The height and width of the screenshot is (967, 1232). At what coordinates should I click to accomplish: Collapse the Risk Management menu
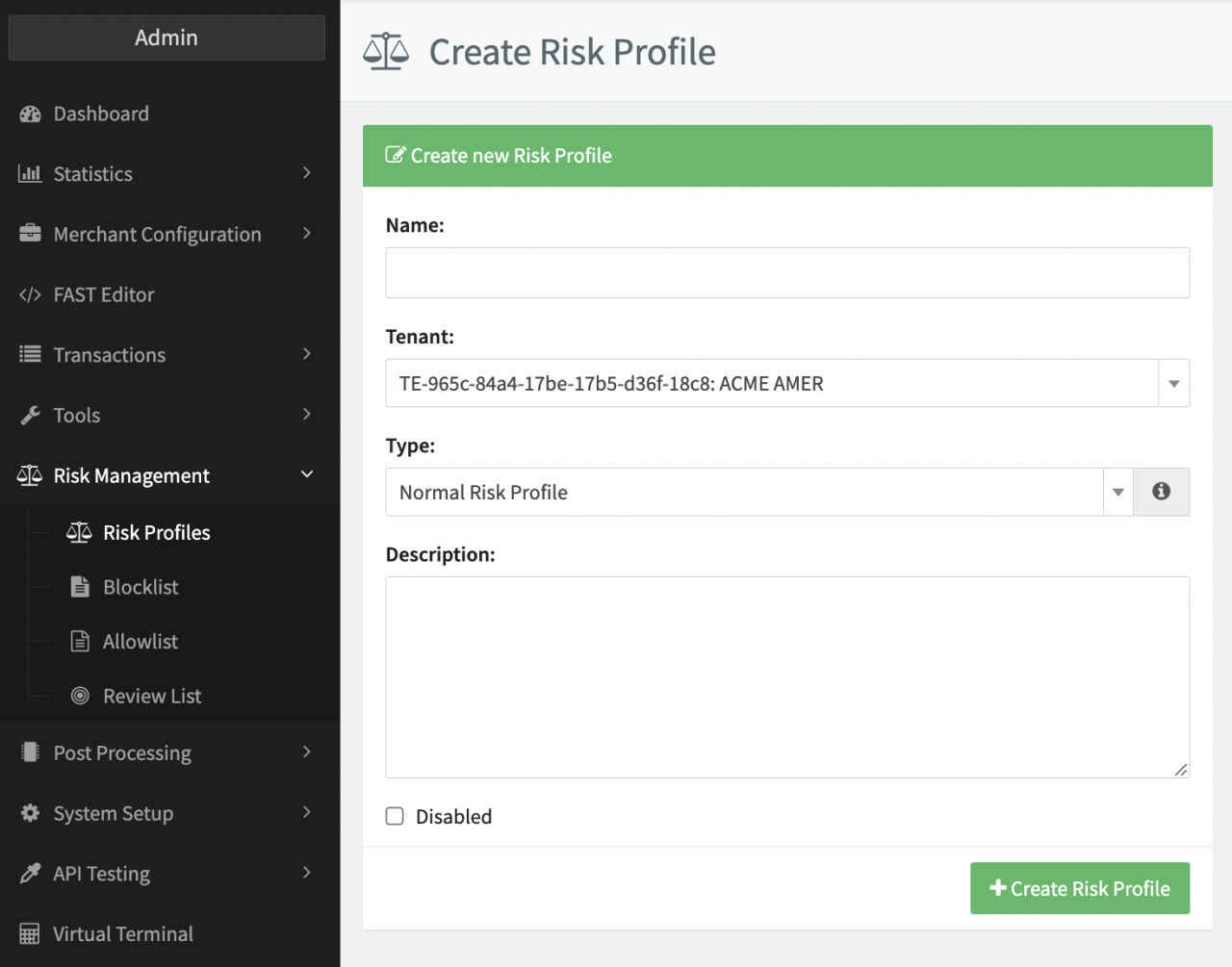pos(306,475)
